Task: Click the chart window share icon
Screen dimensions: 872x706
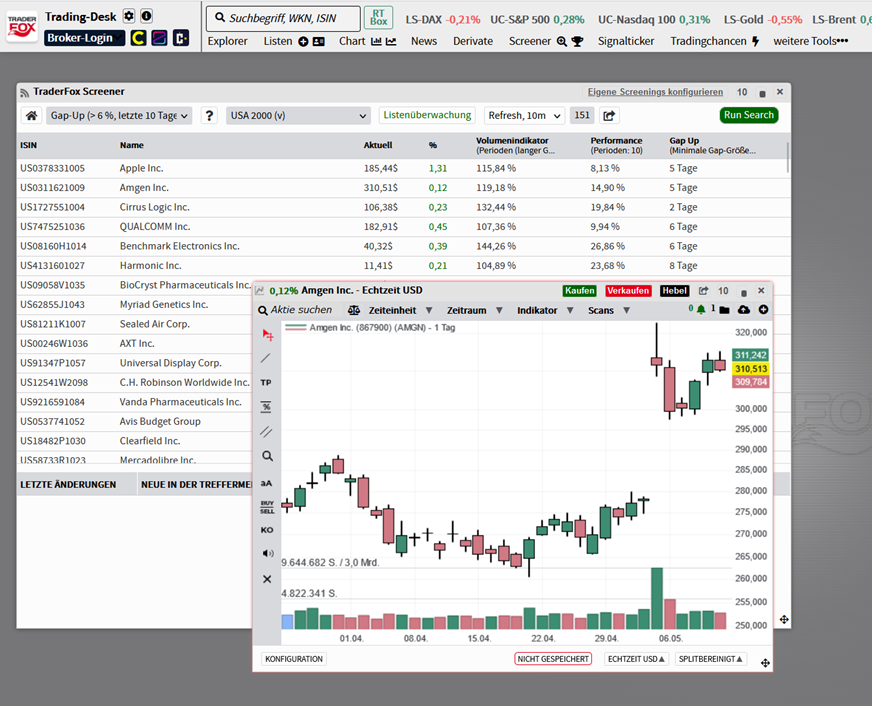Action: (x=703, y=291)
